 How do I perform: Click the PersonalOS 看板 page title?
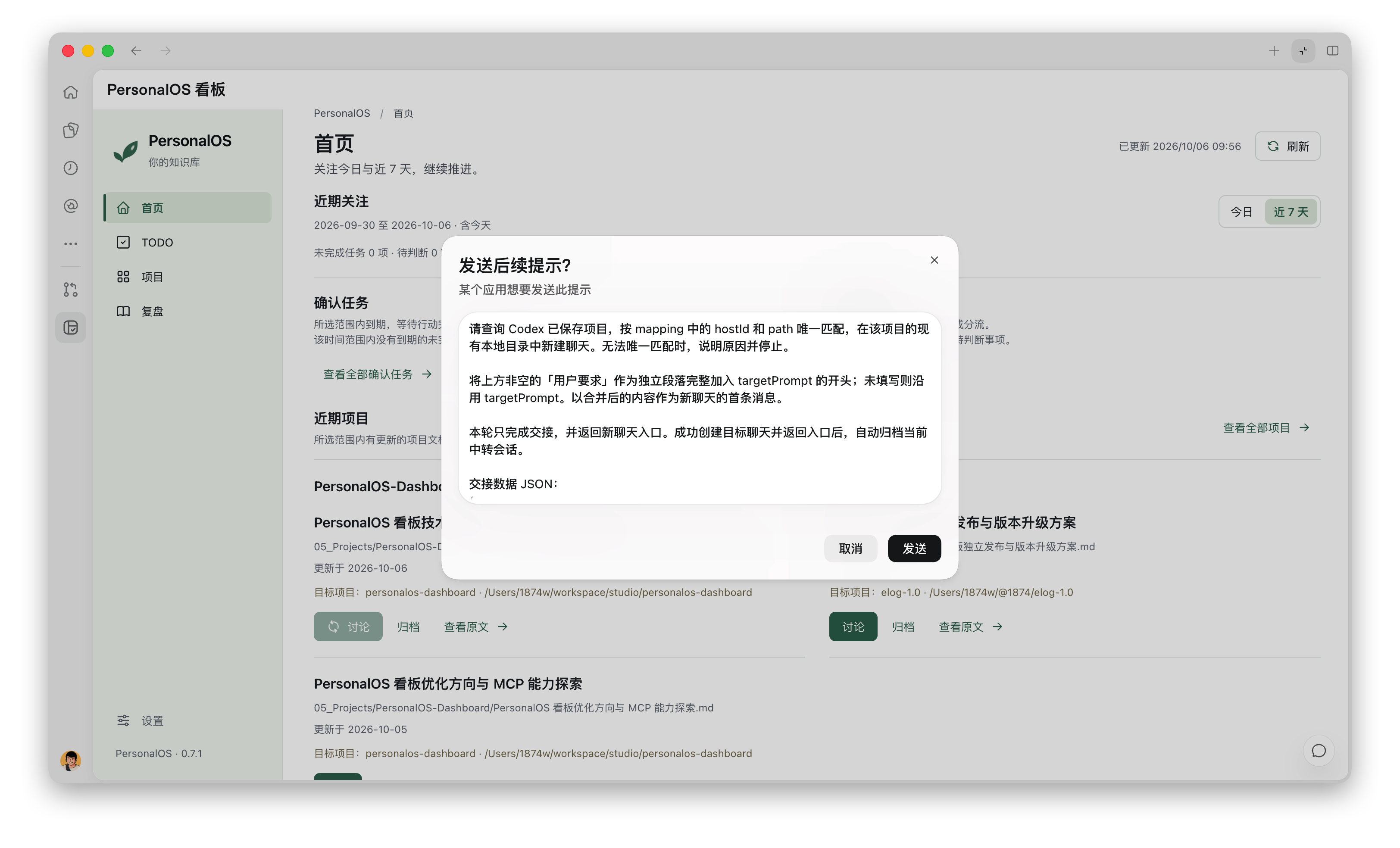tap(166, 89)
